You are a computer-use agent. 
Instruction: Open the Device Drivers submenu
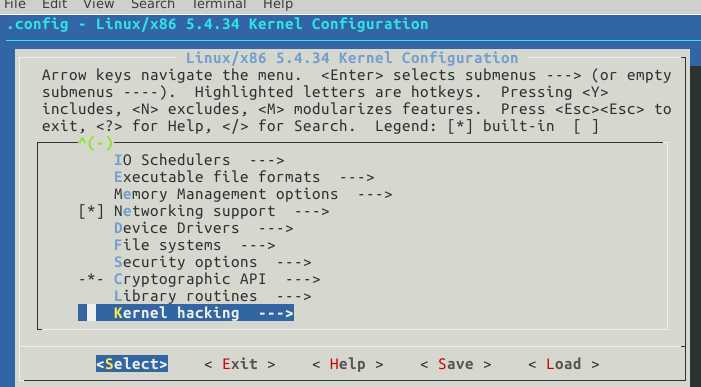click(203, 228)
